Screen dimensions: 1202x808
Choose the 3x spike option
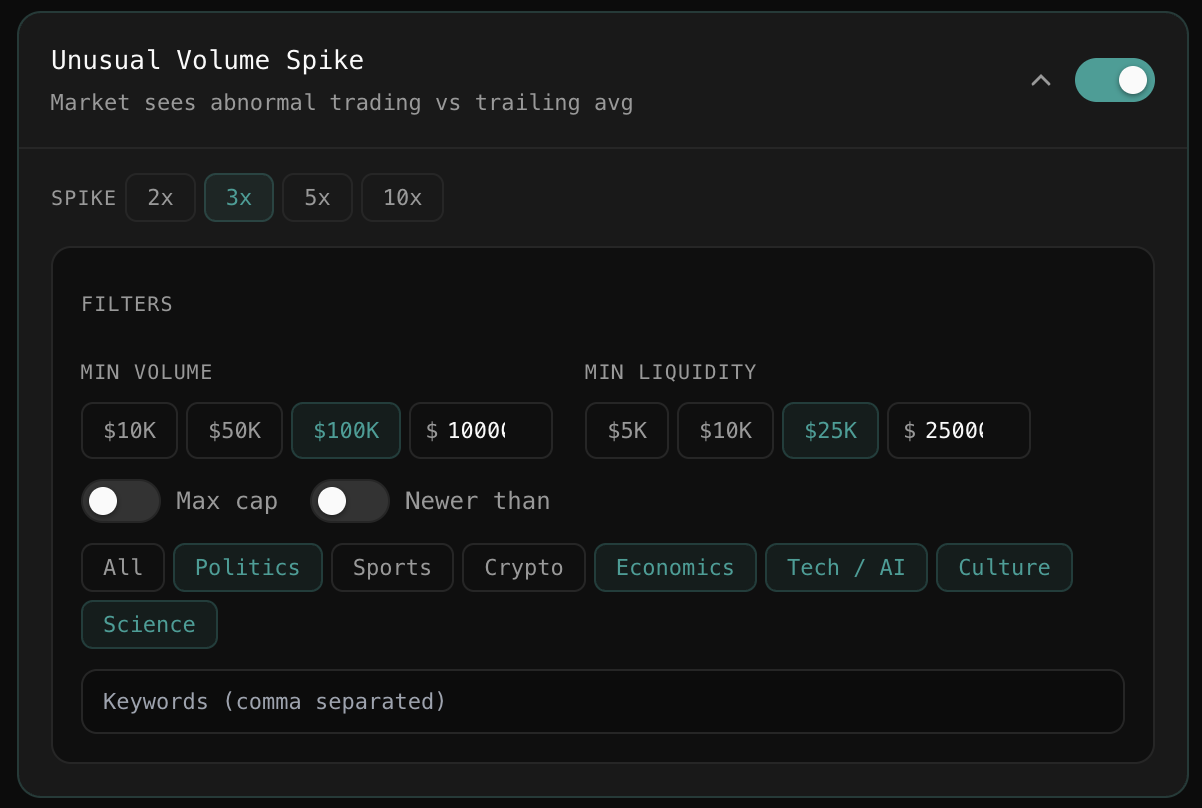tap(239, 198)
